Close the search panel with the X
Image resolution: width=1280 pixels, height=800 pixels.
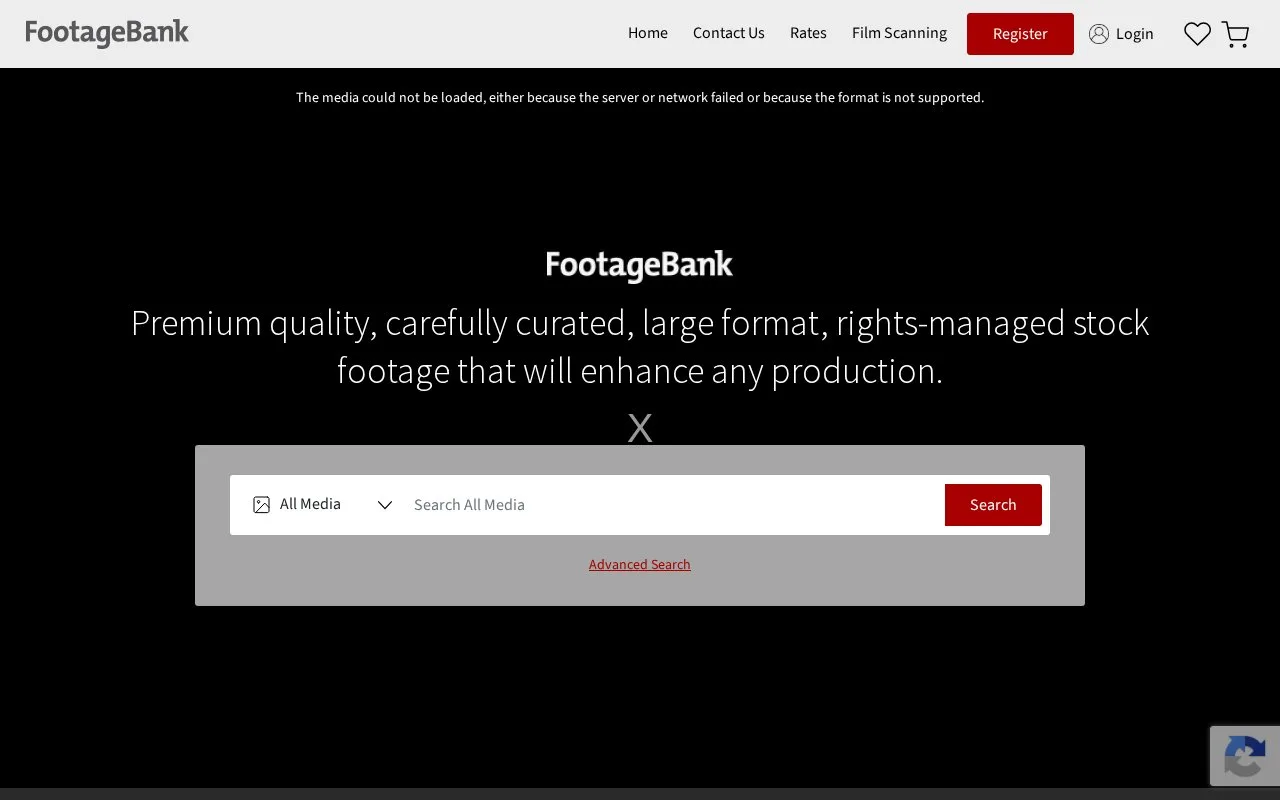coord(640,428)
